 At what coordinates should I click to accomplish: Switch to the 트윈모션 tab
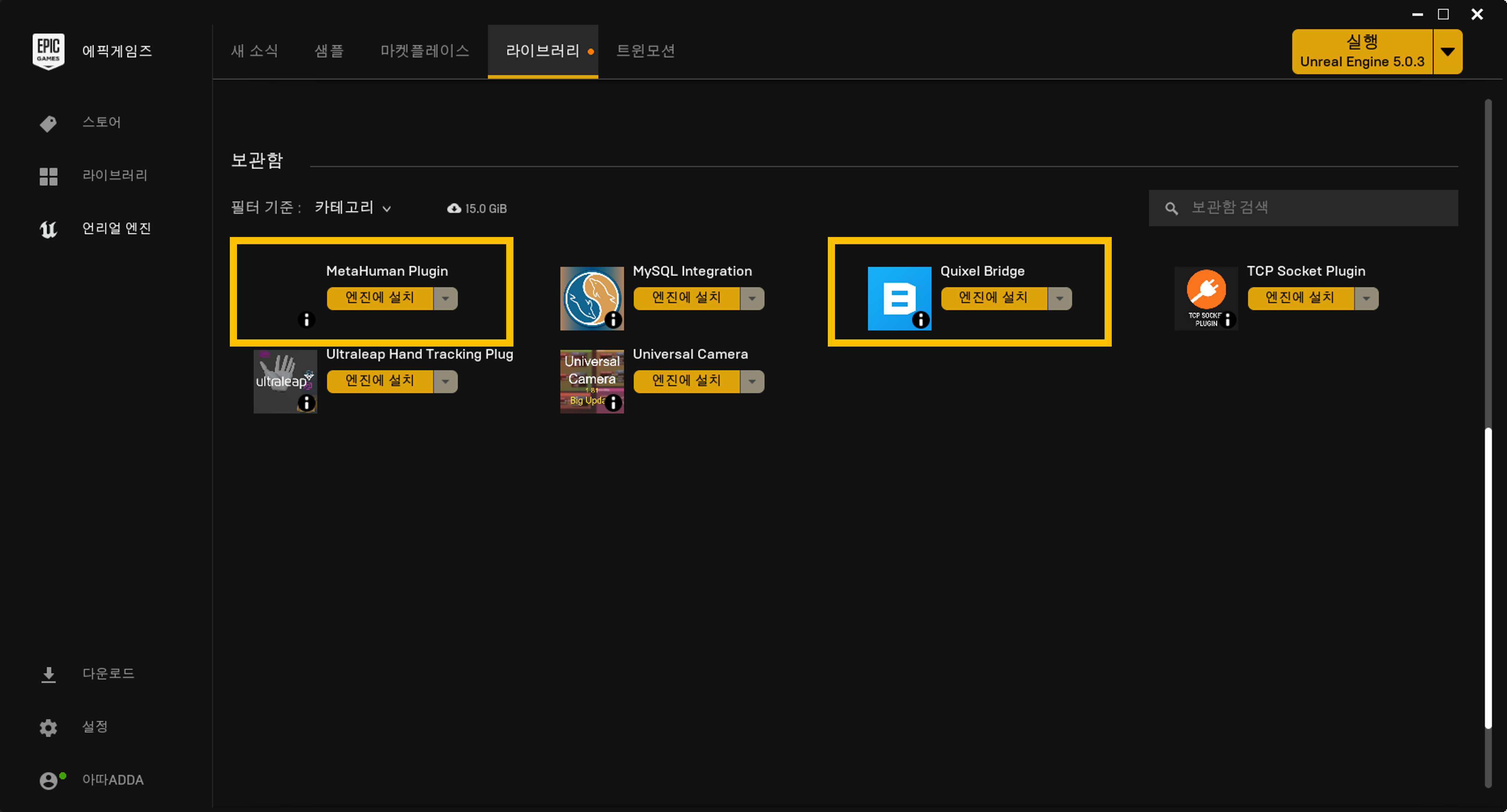646,51
